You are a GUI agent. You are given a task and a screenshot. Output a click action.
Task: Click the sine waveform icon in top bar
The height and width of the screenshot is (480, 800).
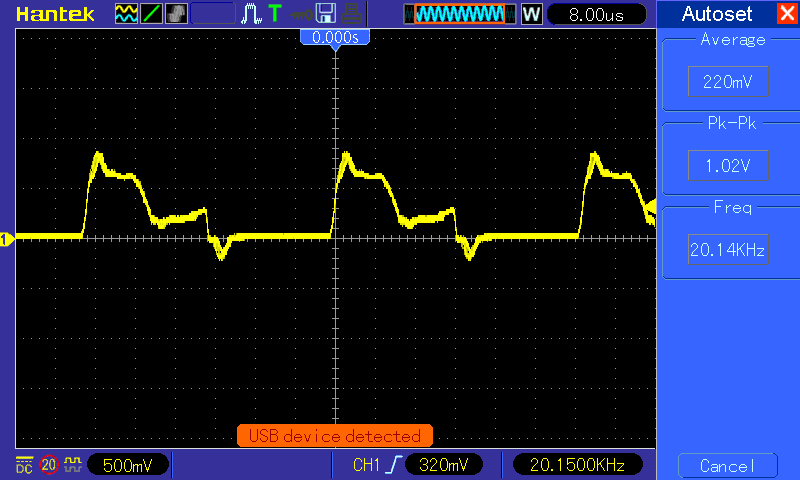pyautogui.click(x=126, y=14)
